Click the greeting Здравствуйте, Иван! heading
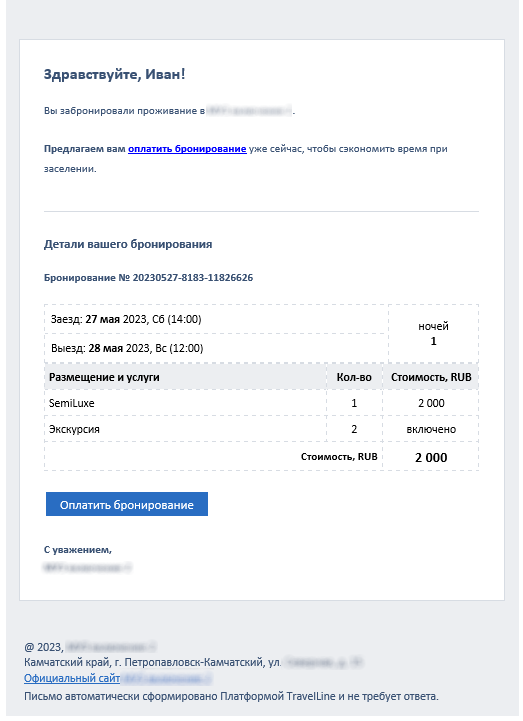 115,74
